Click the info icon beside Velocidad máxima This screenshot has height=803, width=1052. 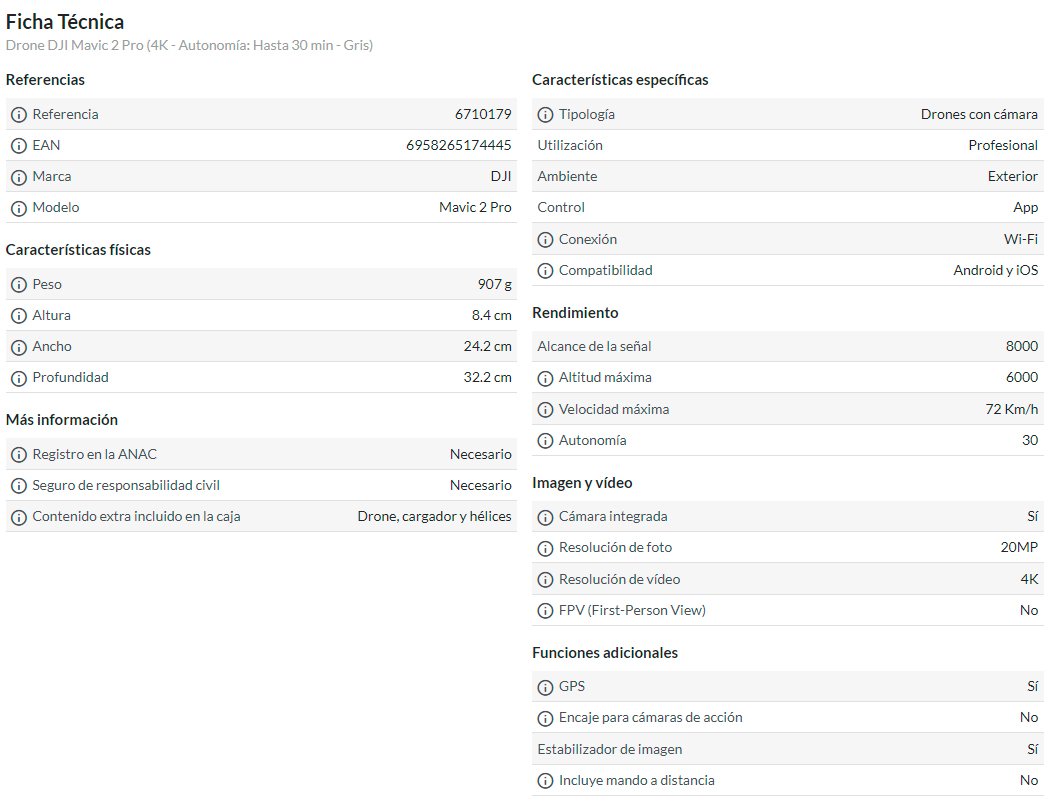(x=545, y=409)
